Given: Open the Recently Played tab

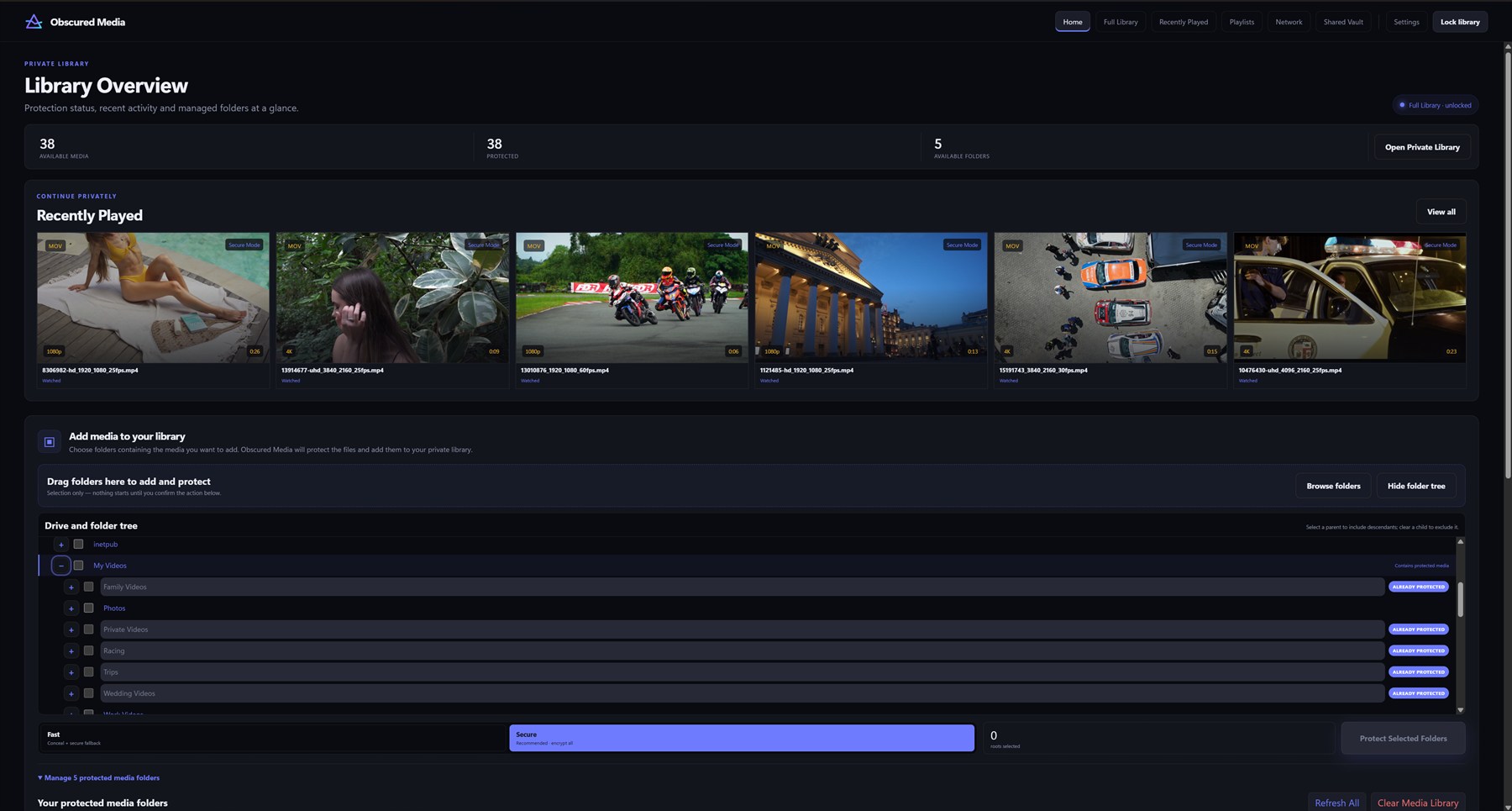Looking at the screenshot, I should (1183, 22).
